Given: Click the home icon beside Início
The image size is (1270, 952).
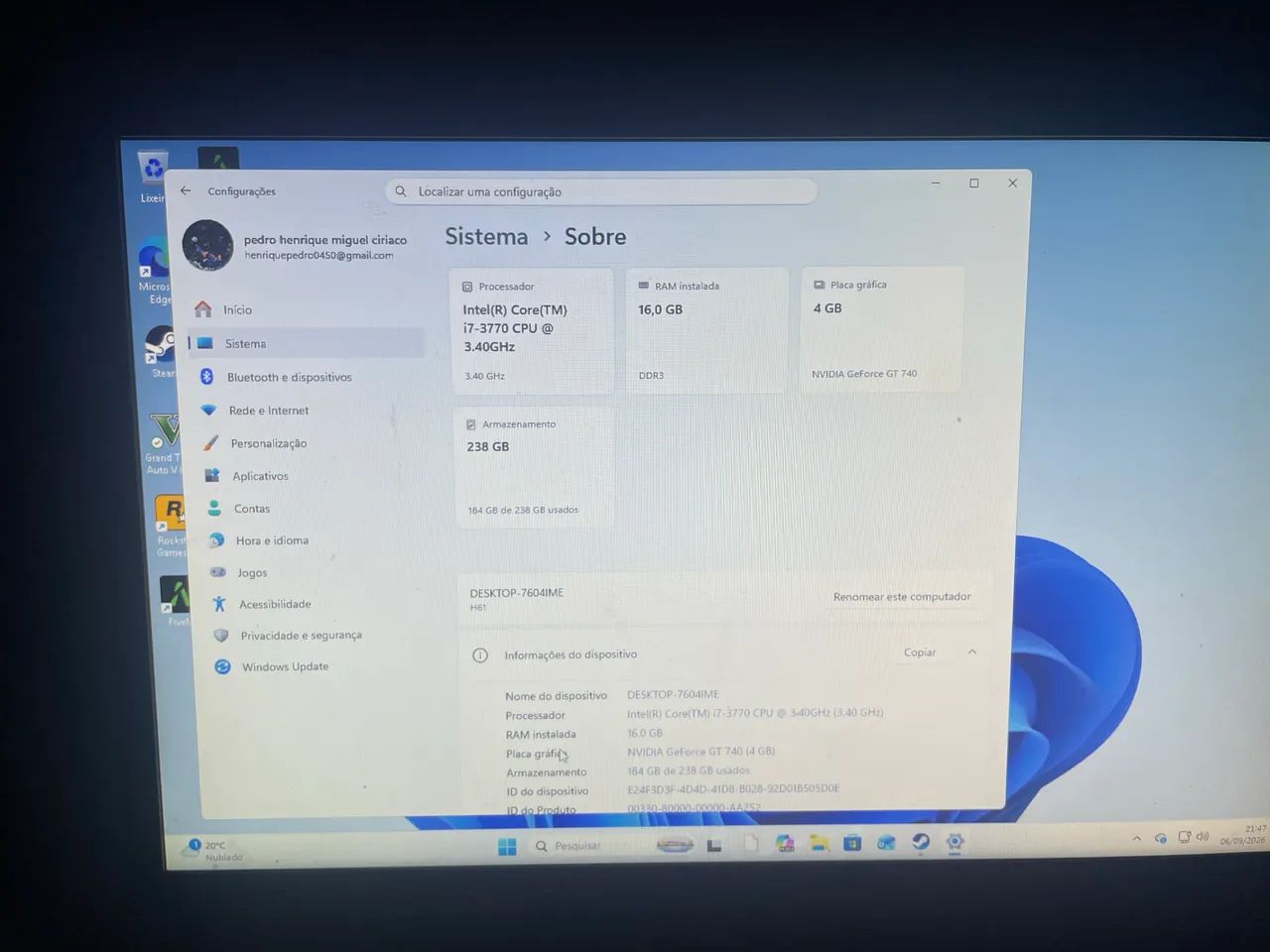Looking at the screenshot, I should pyautogui.click(x=202, y=309).
